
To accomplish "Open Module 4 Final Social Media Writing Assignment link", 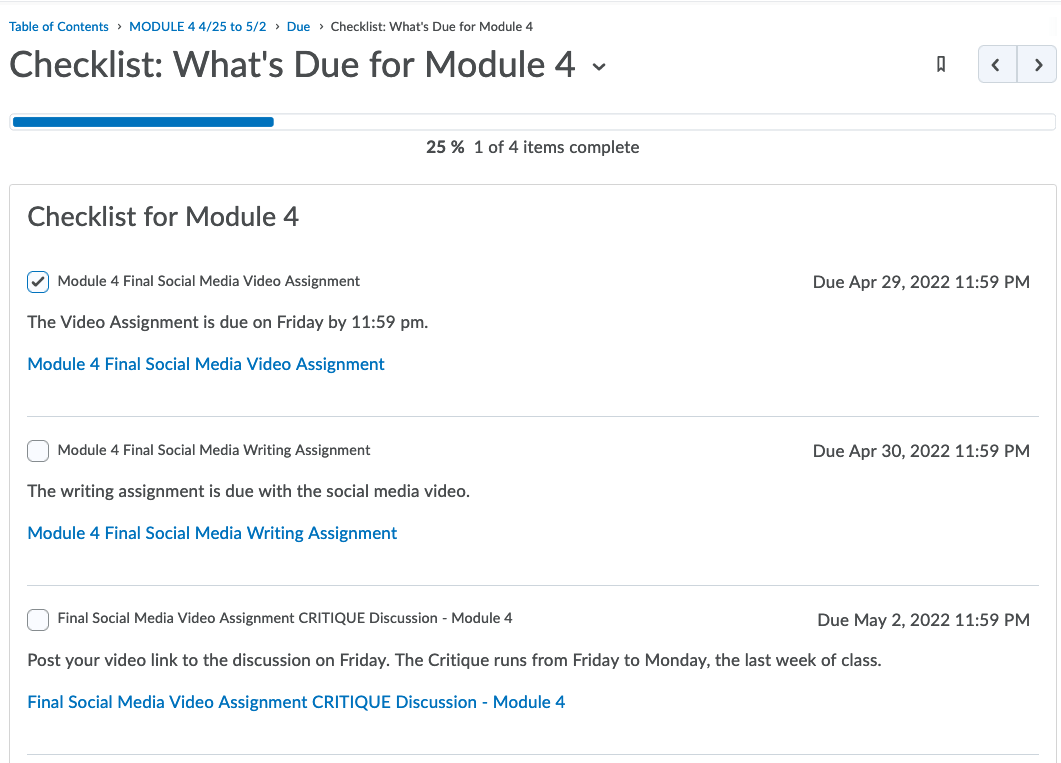I will [212, 533].
